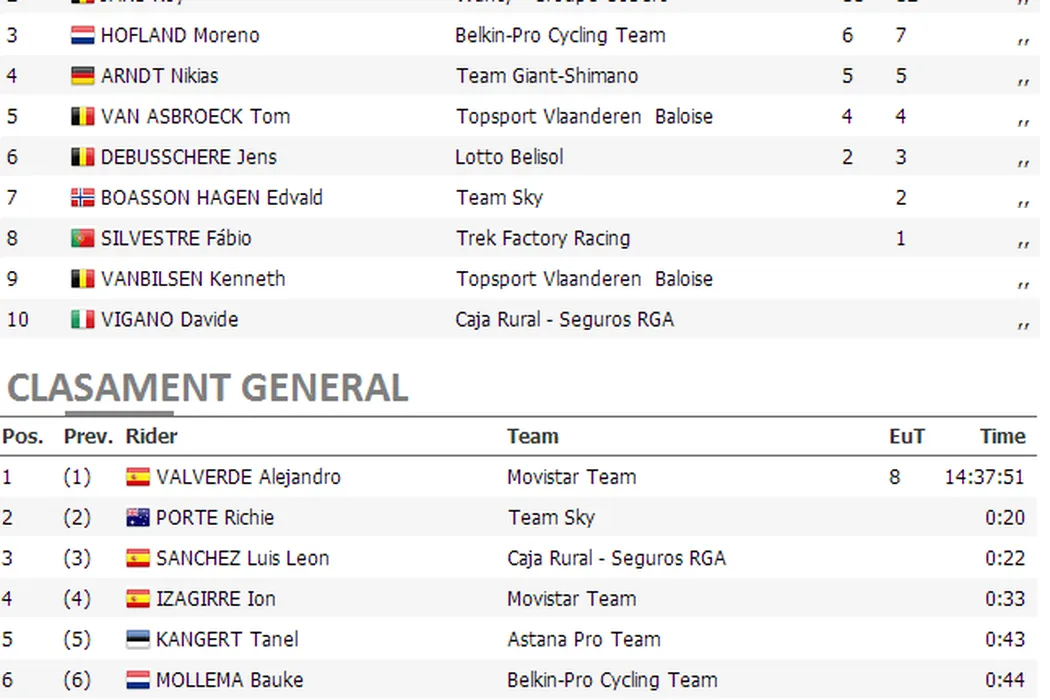Open rider VAN ASBROECK Tom
The image size is (1050, 700).
pos(195,117)
